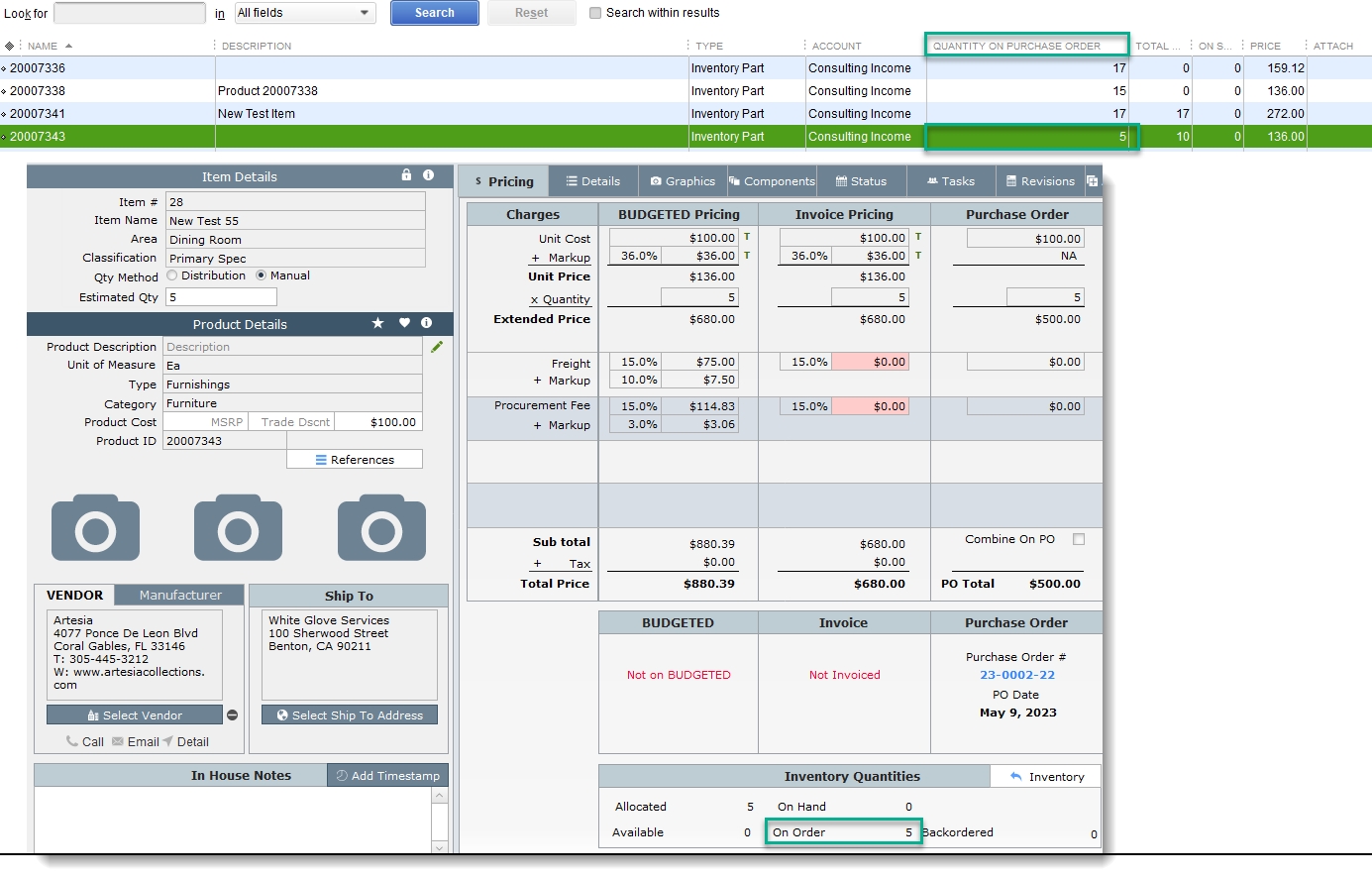Click the info icon in Product Details header
Viewport: 1372px width, 879px height.
426,323
